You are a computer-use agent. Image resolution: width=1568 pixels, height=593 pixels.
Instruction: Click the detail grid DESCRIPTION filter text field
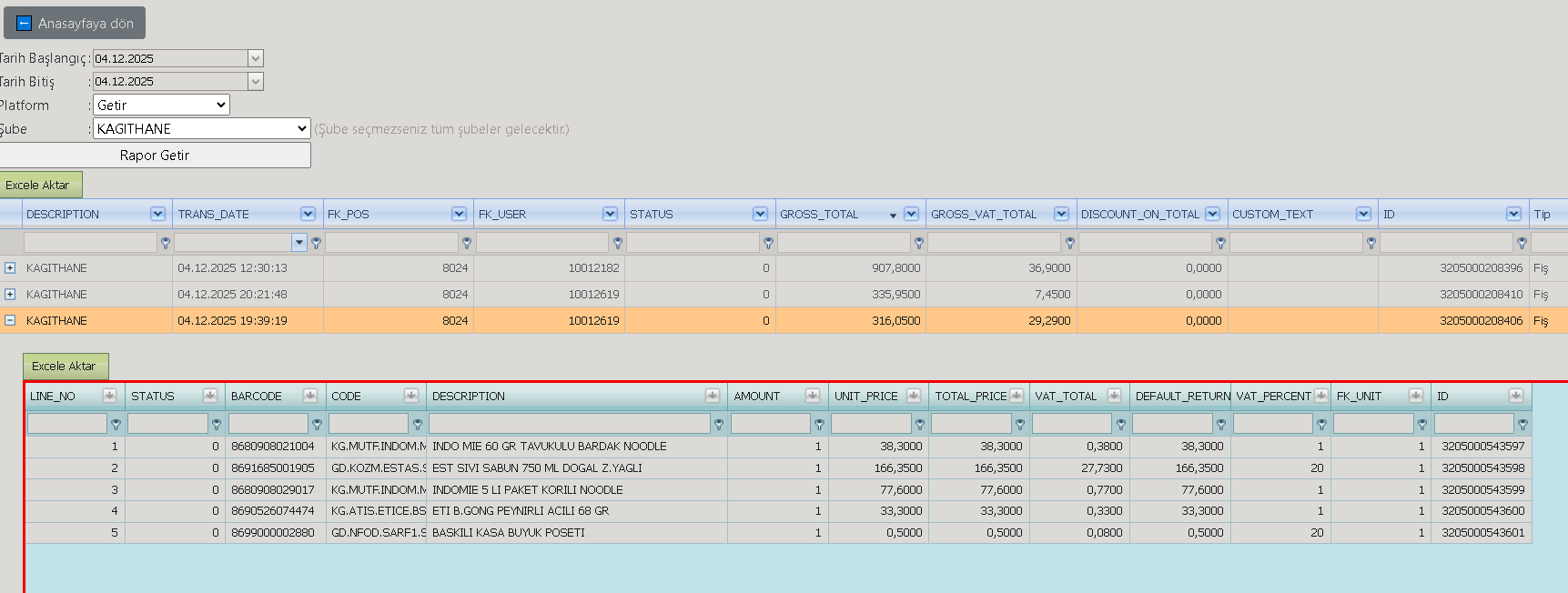click(x=569, y=424)
